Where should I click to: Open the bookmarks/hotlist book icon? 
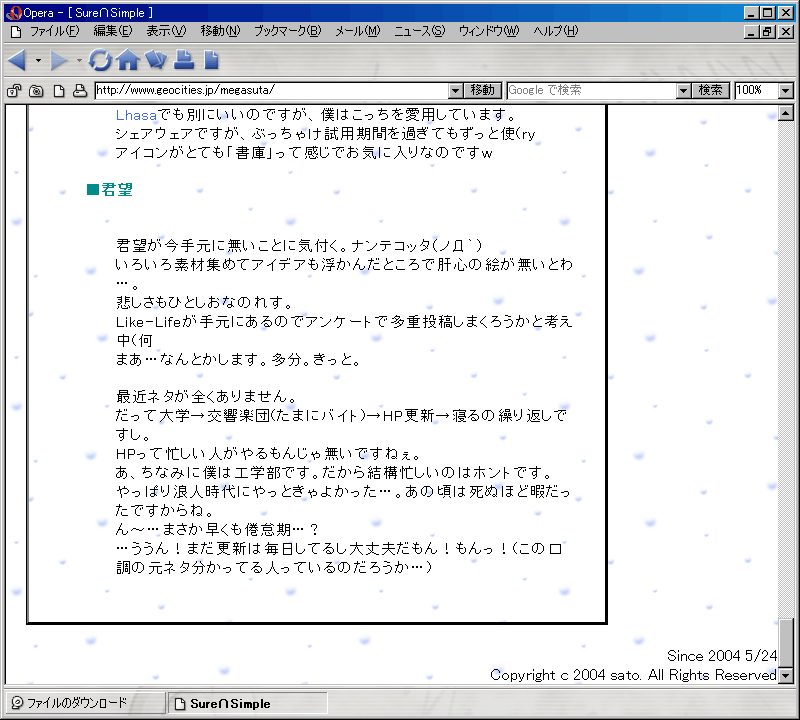coord(156,60)
